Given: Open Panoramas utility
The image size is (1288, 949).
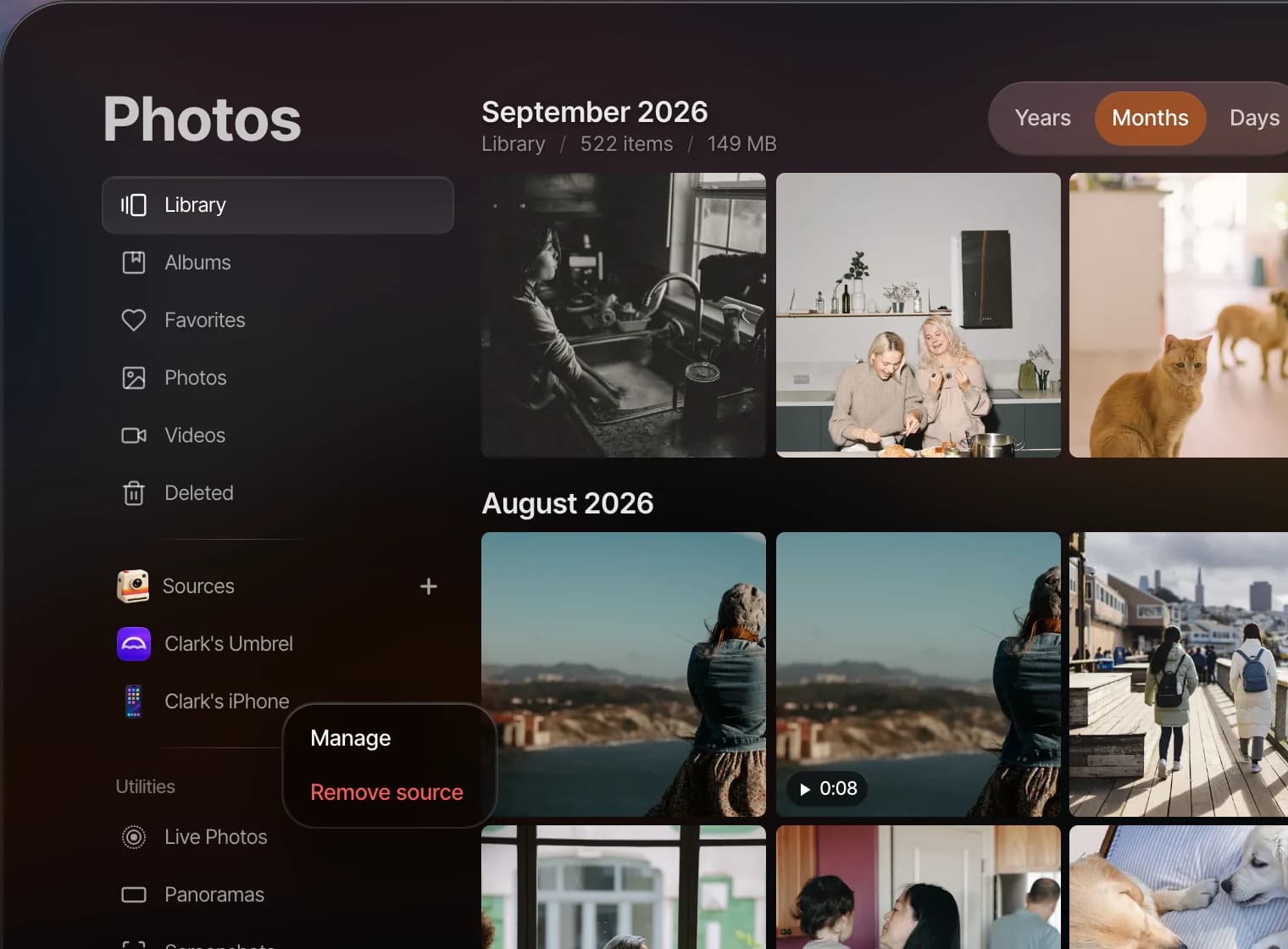Looking at the screenshot, I should [278, 895].
